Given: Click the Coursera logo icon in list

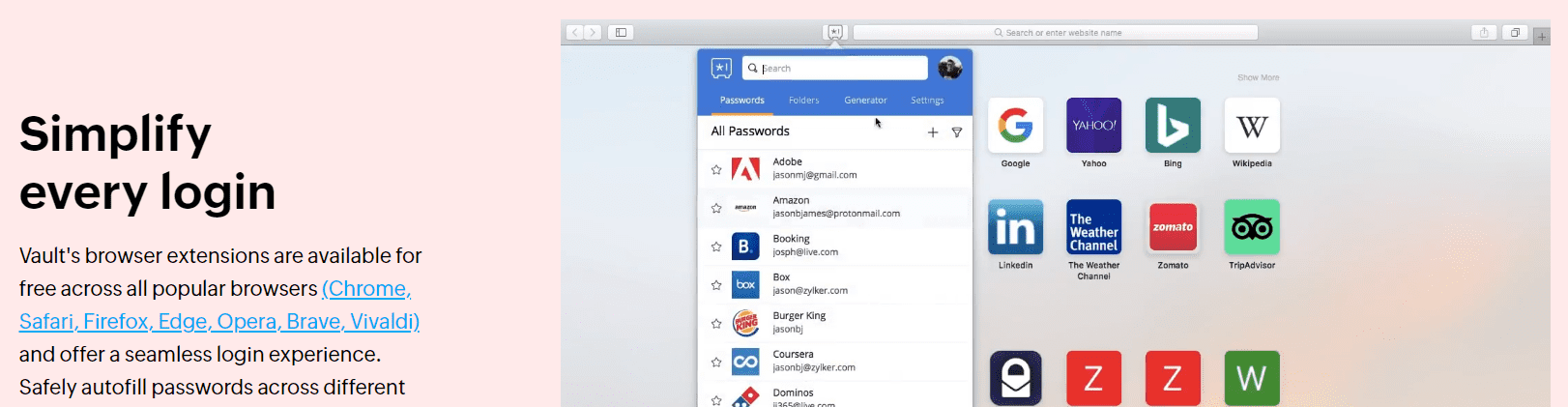Looking at the screenshot, I should click(x=745, y=363).
